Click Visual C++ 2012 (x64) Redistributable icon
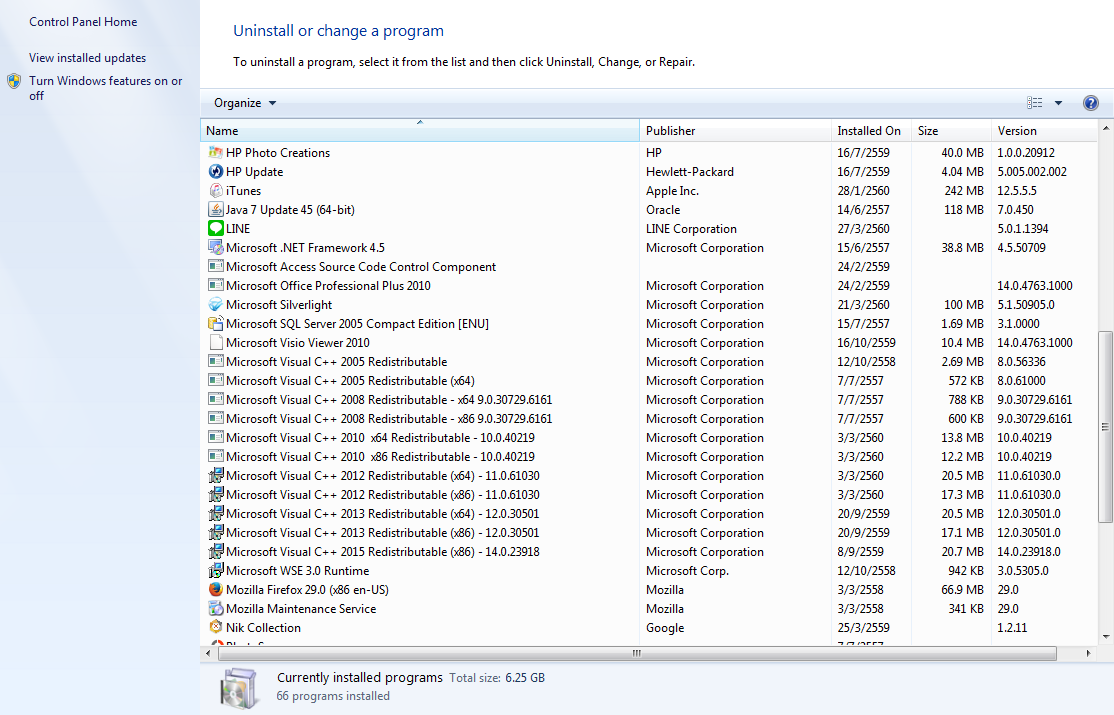The width and height of the screenshot is (1114, 715). (x=215, y=475)
